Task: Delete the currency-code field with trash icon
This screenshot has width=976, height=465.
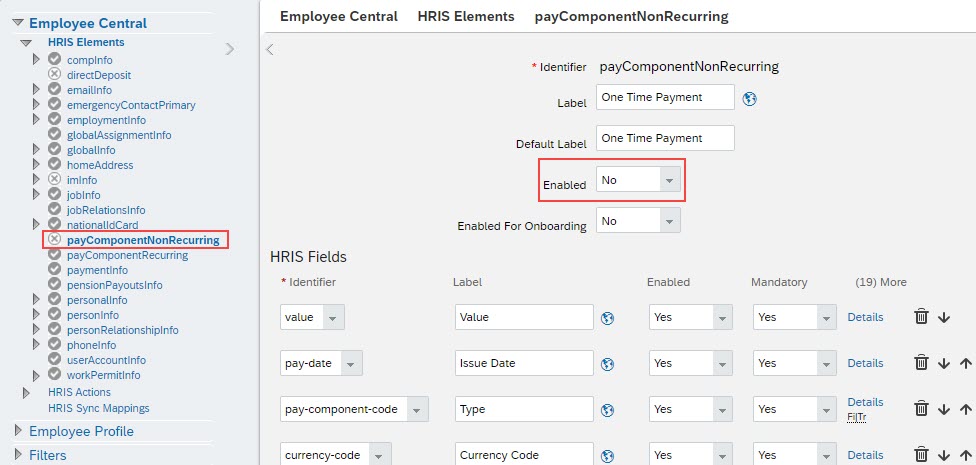Action: click(921, 455)
